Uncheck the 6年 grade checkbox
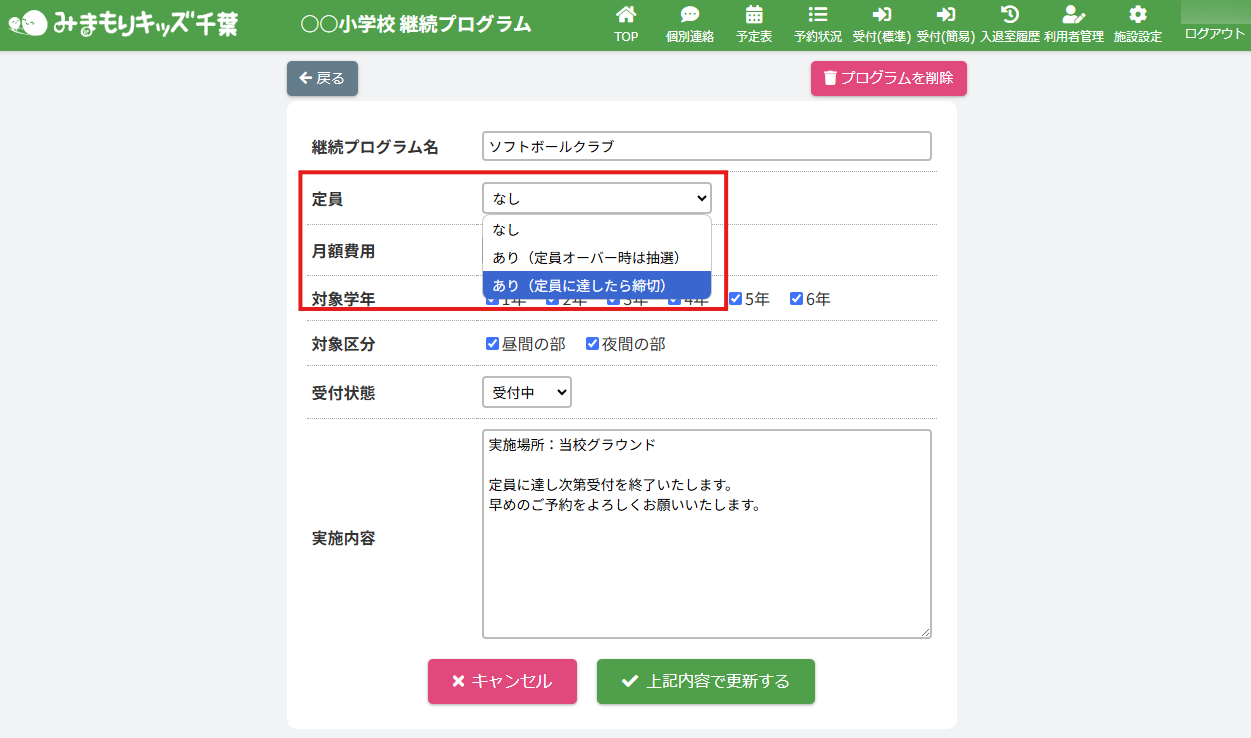1251x738 pixels. [x=797, y=299]
